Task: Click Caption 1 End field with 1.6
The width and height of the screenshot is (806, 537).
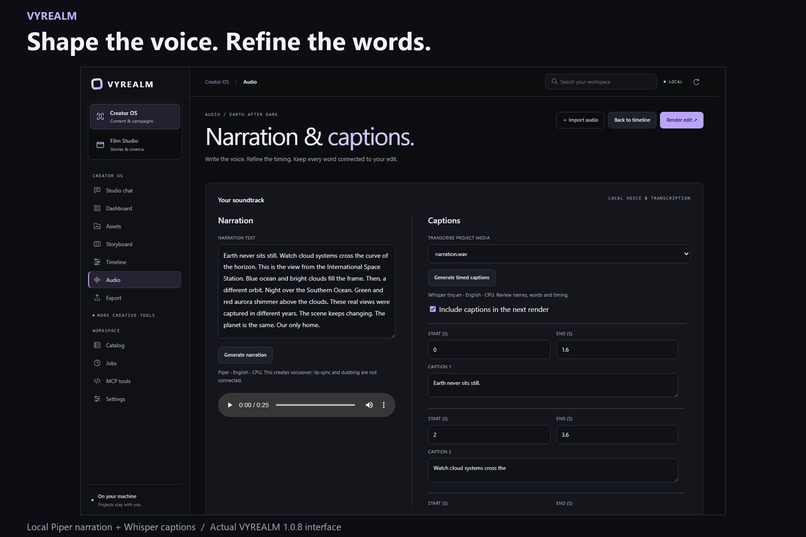Action: pos(617,349)
